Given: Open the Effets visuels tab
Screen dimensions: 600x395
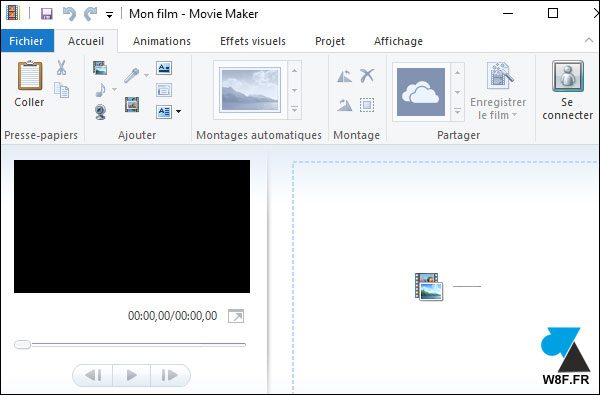Looking at the screenshot, I should [253, 41].
